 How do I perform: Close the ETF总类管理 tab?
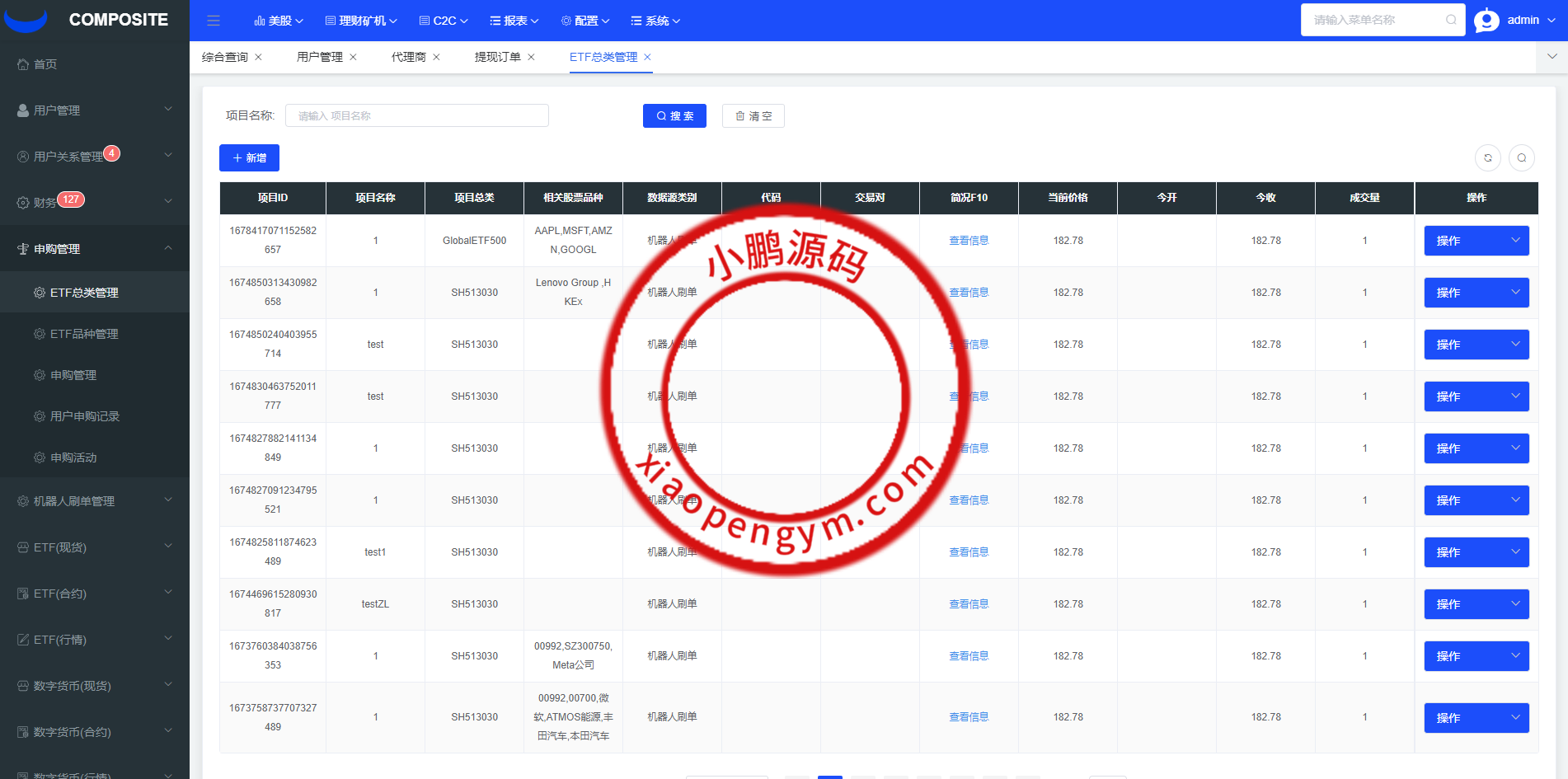pos(648,57)
